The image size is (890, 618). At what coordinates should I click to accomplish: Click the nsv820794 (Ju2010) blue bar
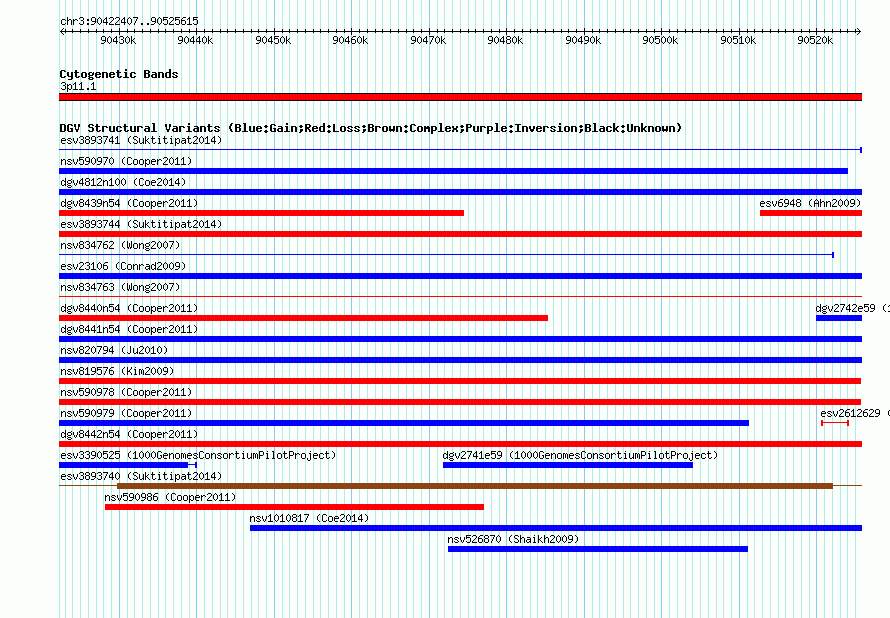pyautogui.click(x=460, y=360)
